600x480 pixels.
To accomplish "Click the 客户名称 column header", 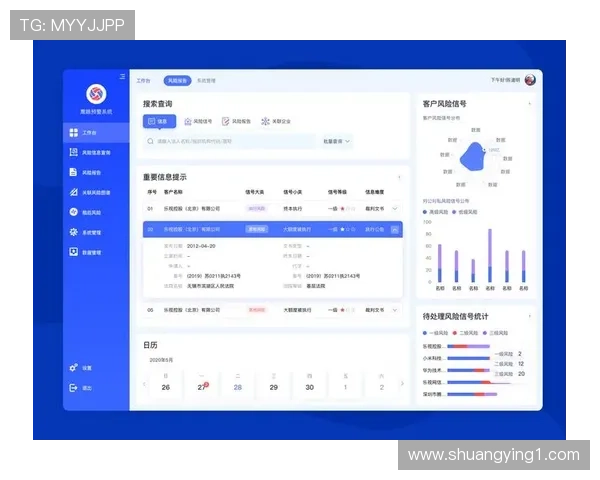I will tap(173, 192).
